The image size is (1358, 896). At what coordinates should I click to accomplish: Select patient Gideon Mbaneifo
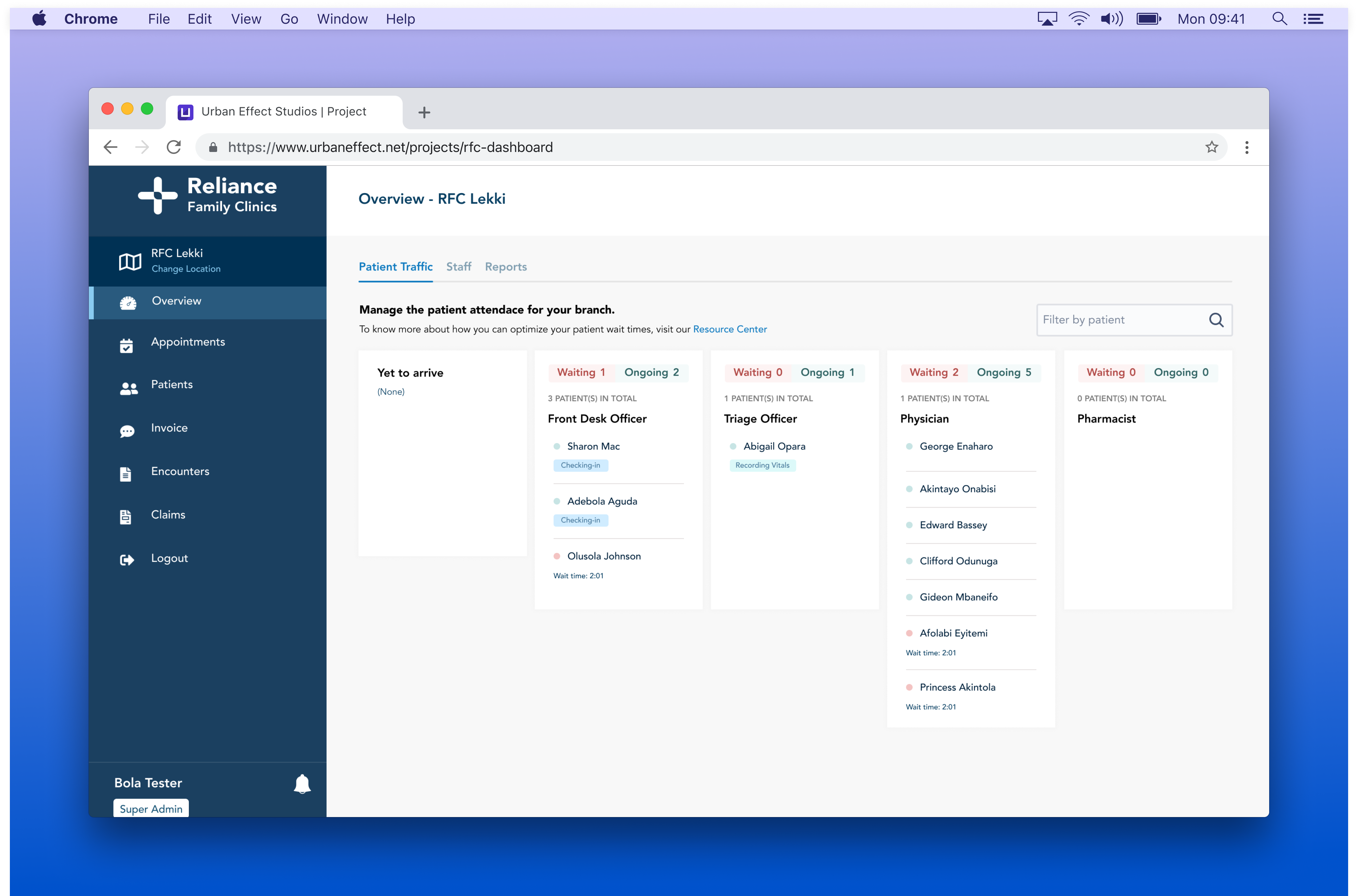pyautogui.click(x=959, y=597)
